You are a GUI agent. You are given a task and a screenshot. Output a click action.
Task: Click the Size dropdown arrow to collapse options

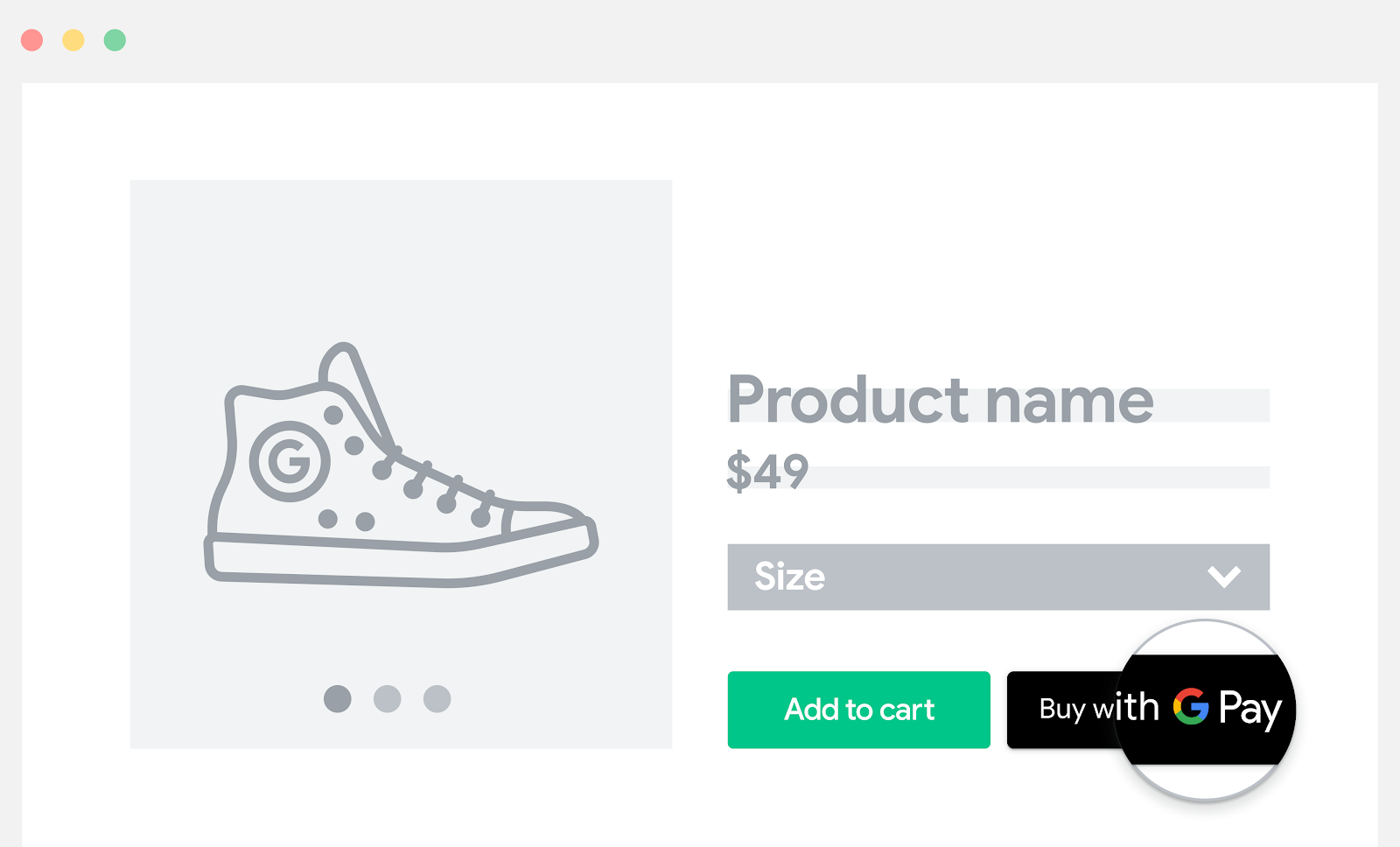[x=1225, y=577]
